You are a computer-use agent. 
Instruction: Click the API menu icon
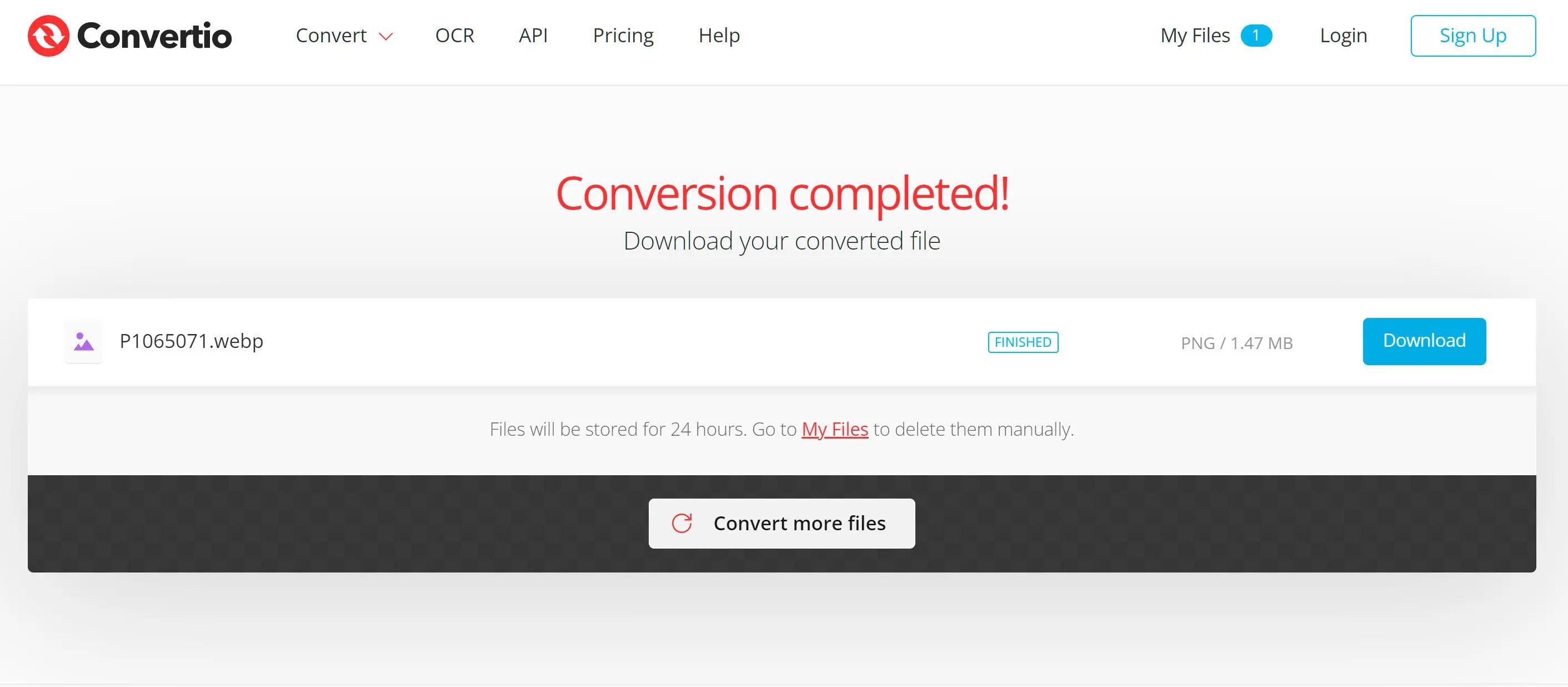pos(534,35)
